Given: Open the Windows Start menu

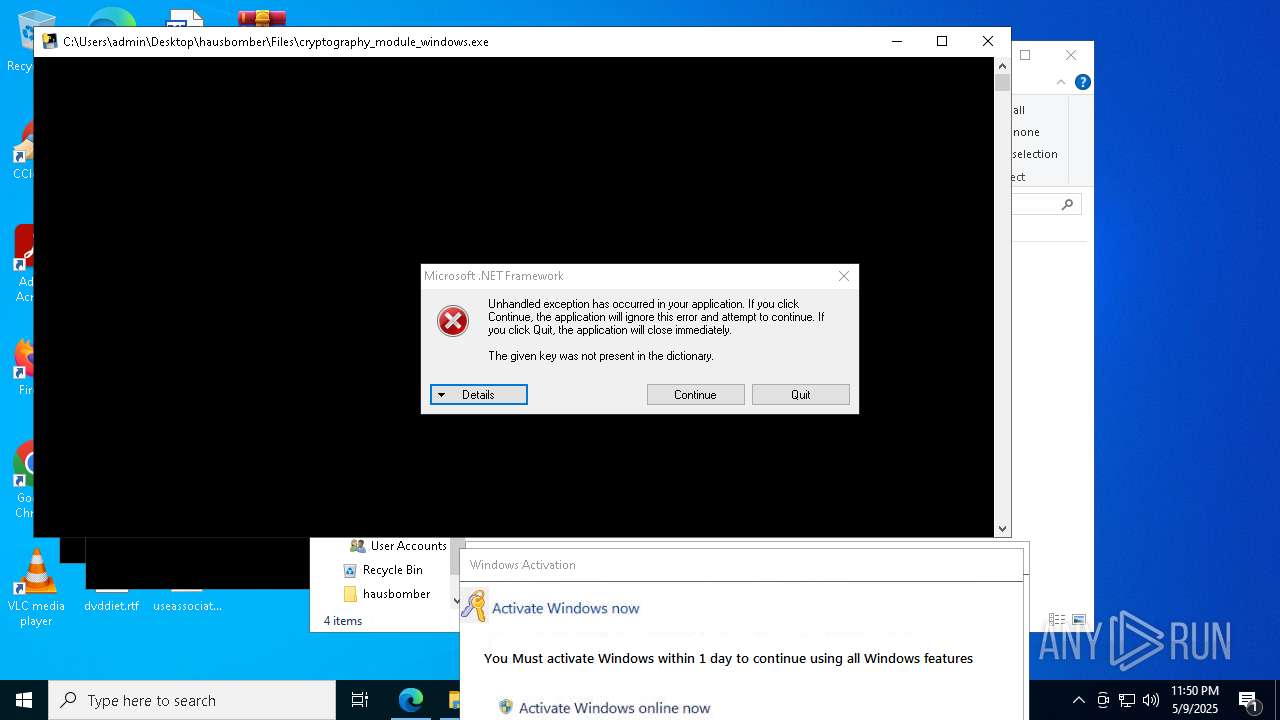Looking at the screenshot, I should click(x=24, y=700).
